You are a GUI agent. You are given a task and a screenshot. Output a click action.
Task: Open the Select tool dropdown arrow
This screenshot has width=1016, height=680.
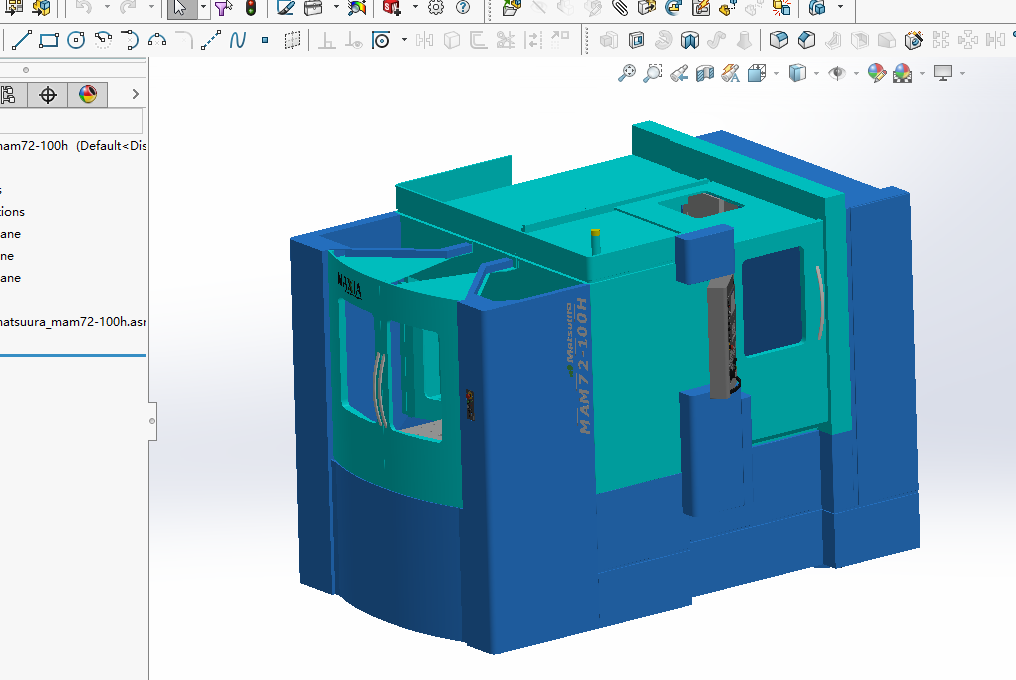click(x=203, y=8)
